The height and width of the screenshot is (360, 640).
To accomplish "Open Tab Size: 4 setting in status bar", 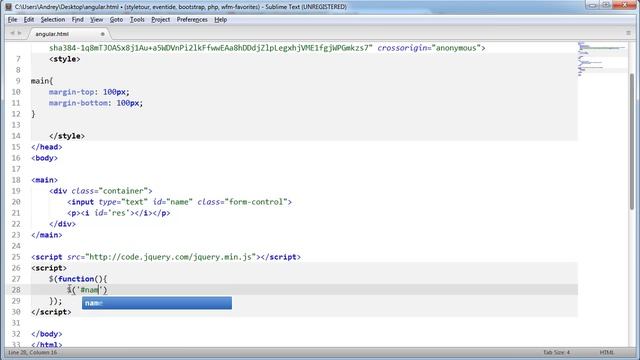I will [556, 352].
